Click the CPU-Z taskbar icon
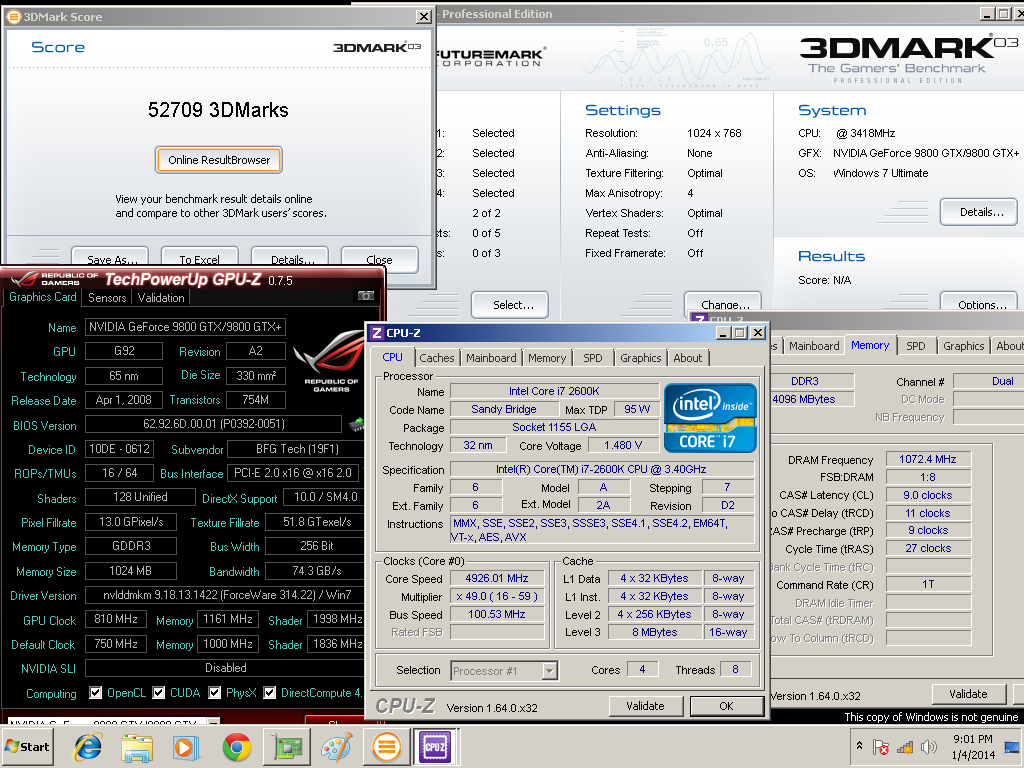Screen dimensions: 1024x768 pos(435,747)
